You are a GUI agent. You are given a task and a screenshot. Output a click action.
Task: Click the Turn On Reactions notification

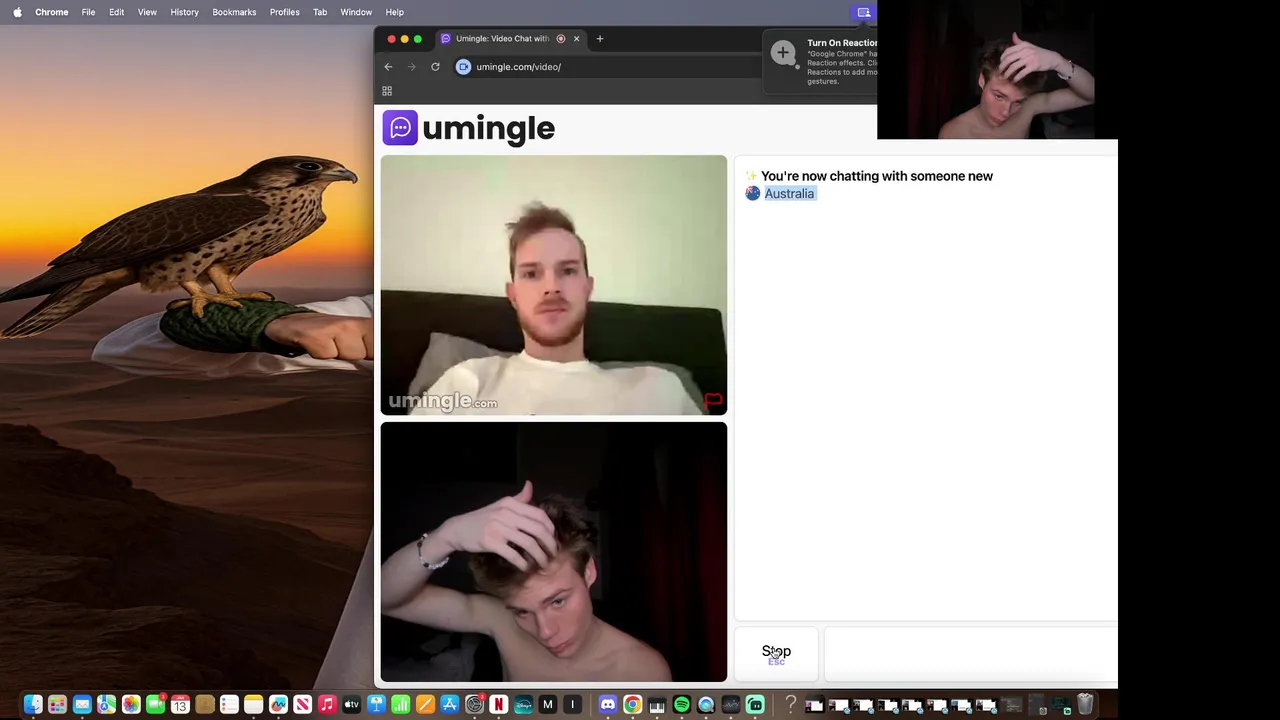coord(822,62)
